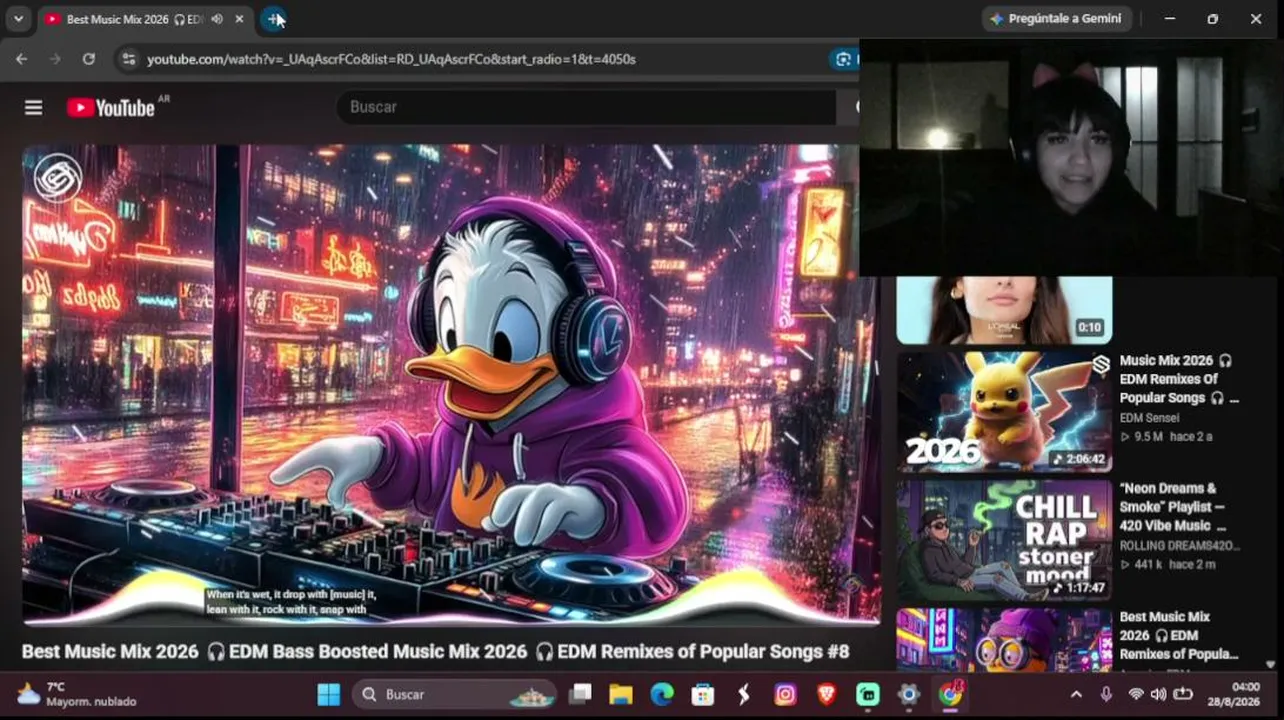
Task: Visit the ROLLING DREAMS420 channel
Action: point(1180,546)
